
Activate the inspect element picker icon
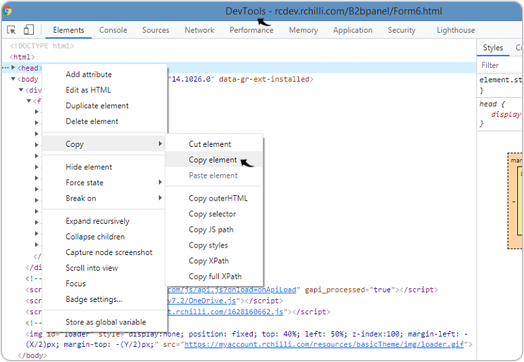[12, 30]
